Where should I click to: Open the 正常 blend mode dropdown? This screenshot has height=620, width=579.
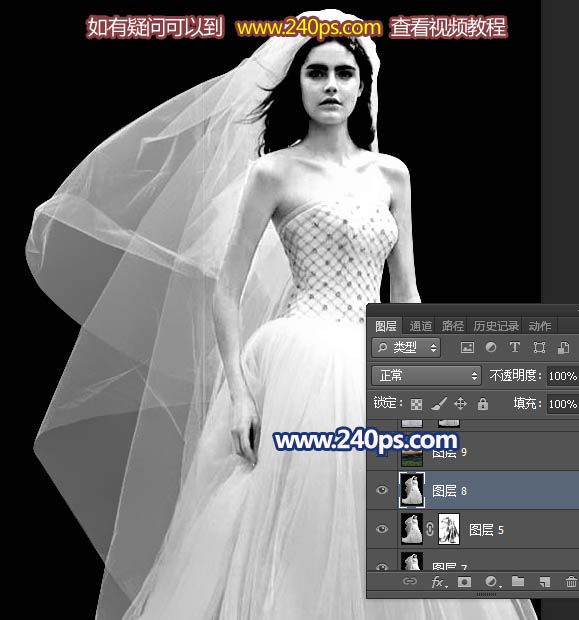(x=426, y=375)
